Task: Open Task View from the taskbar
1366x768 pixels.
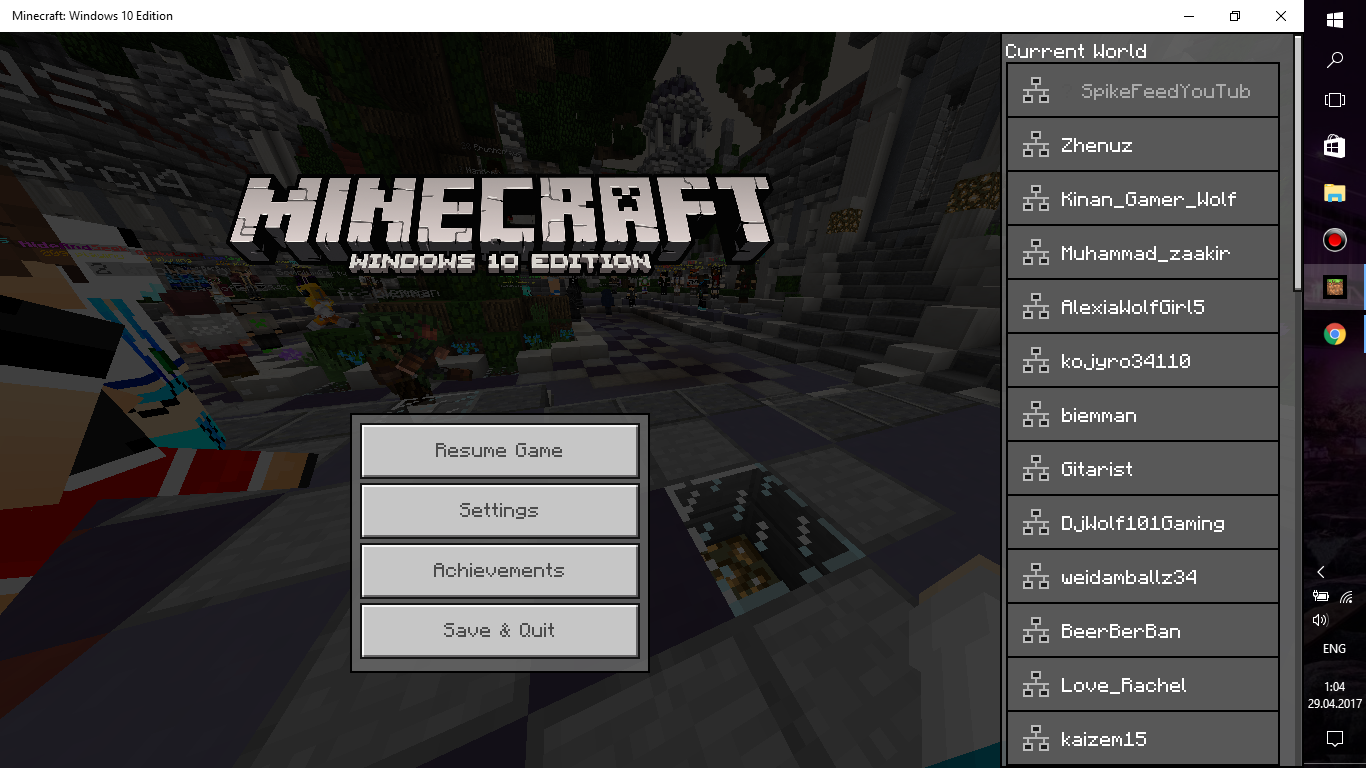Action: click(x=1334, y=100)
